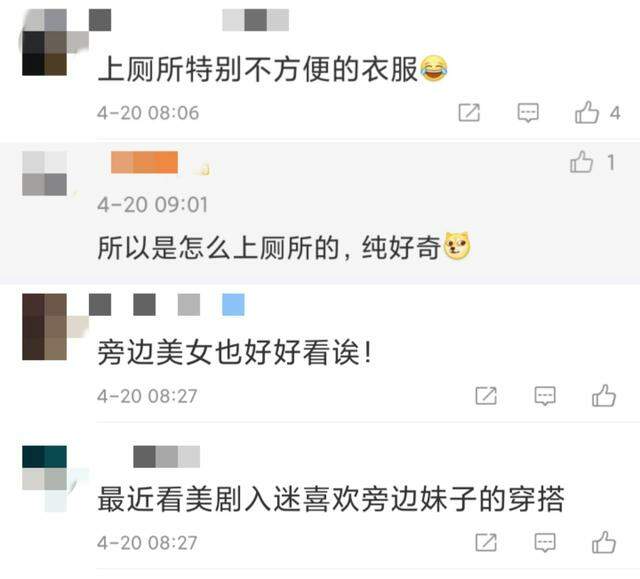Open first commenter's blurred avatar

point(44,42)
